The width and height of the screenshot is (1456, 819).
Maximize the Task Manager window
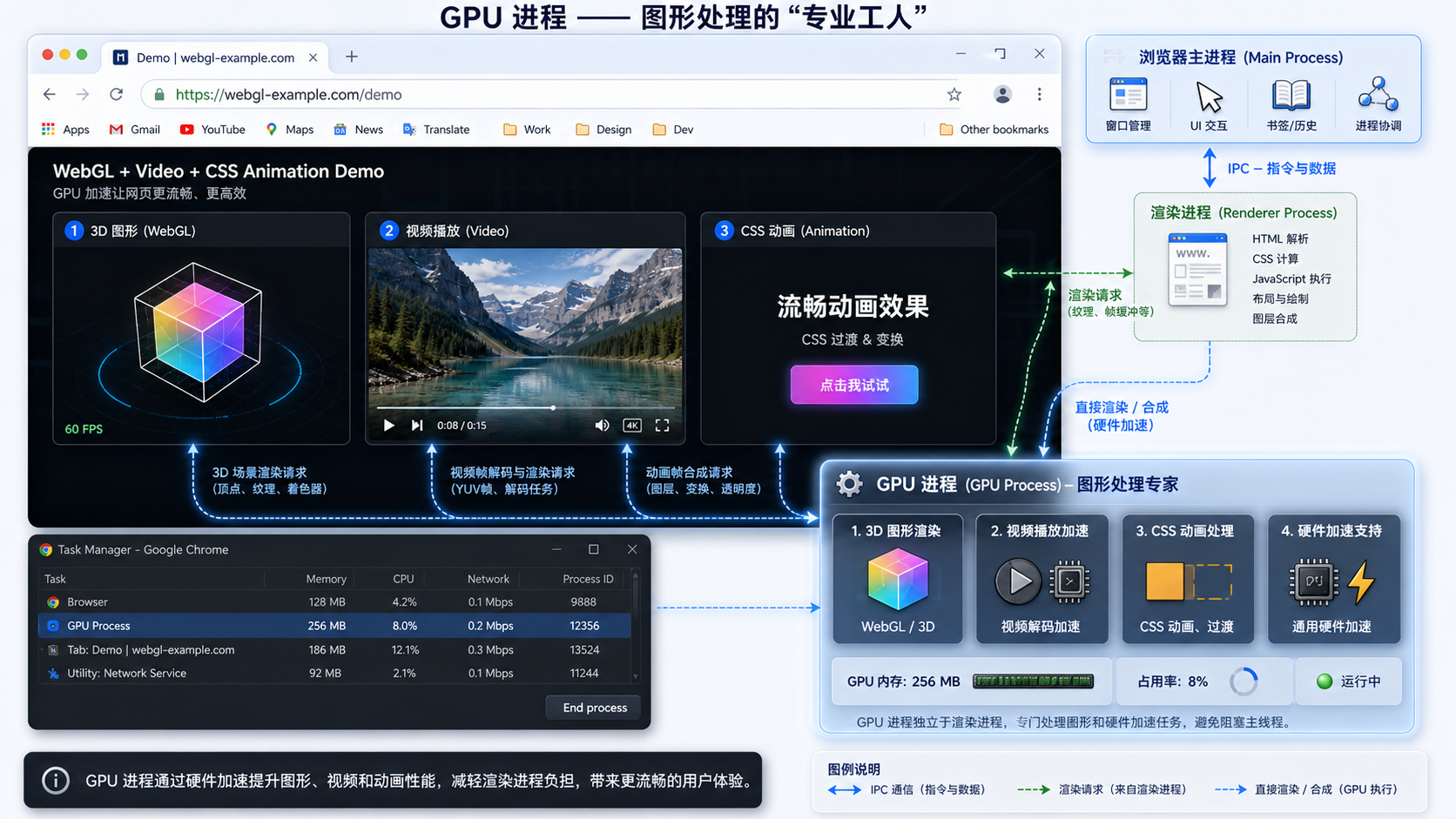click(x=594, y=549)
